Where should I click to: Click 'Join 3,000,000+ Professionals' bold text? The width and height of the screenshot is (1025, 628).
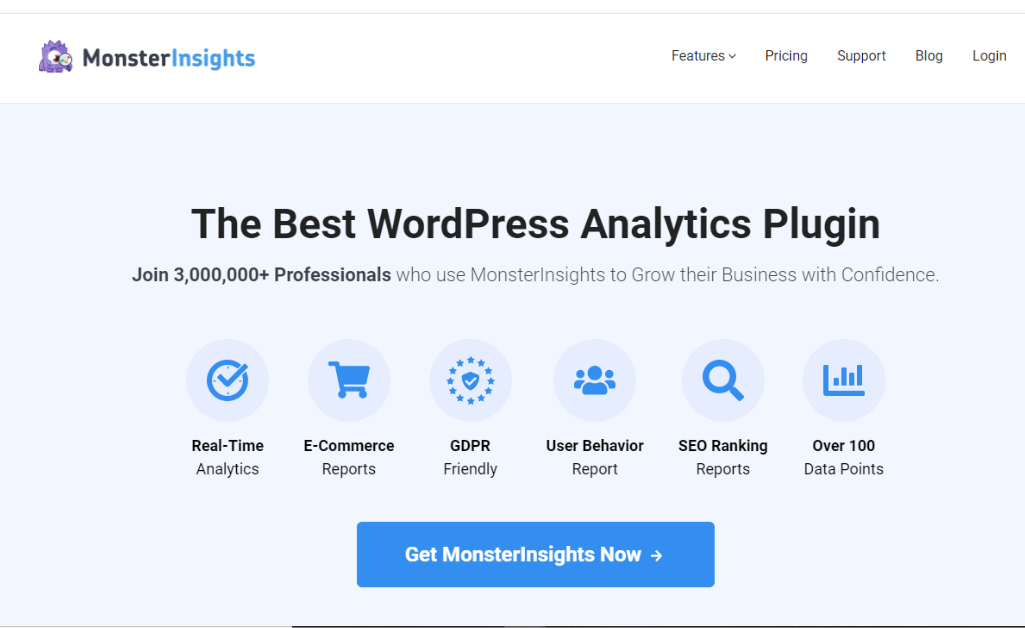pyautogui.click(x=261, y=274)
